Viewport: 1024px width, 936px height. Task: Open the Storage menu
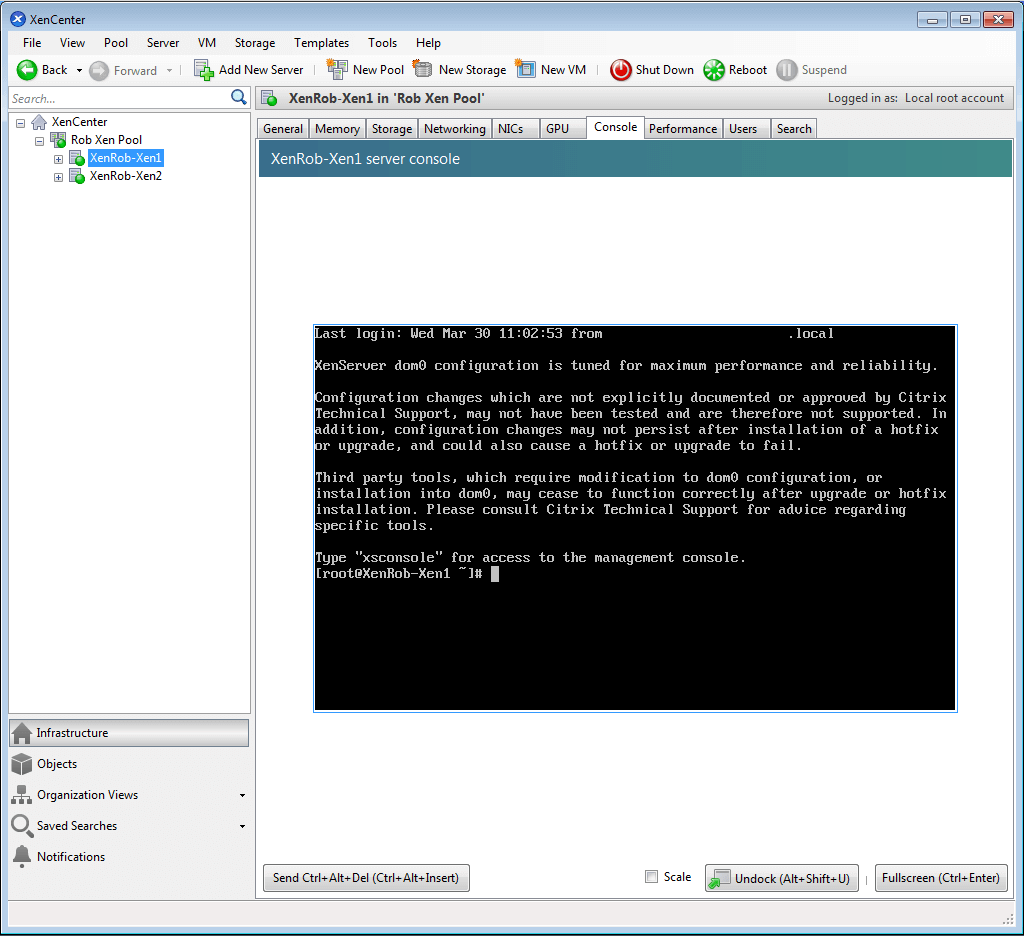tap(255, 43)
